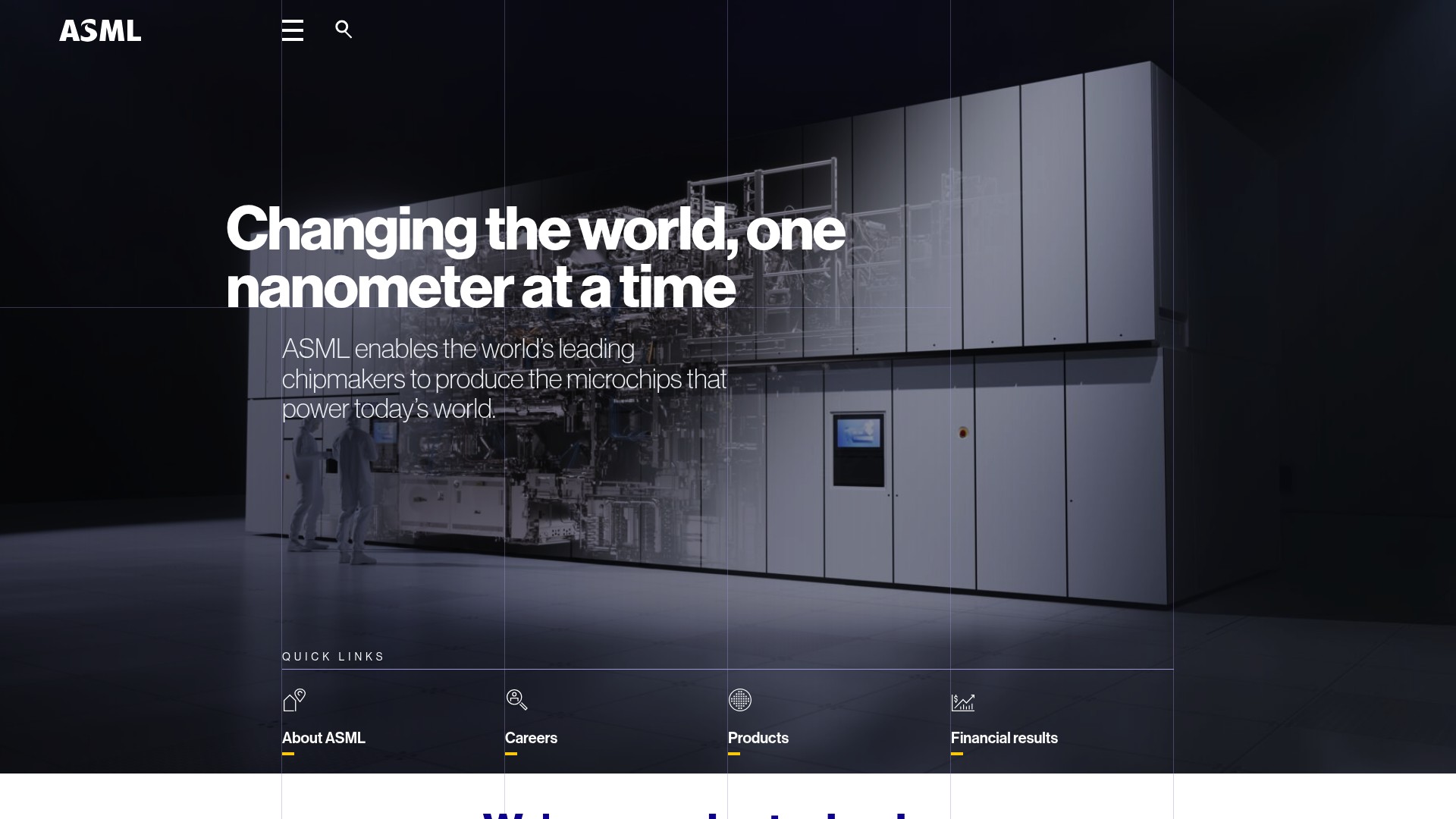This screenshot has height=819, width=1456.
Task: Open the search magnifier icon
Action: [344, 30]
